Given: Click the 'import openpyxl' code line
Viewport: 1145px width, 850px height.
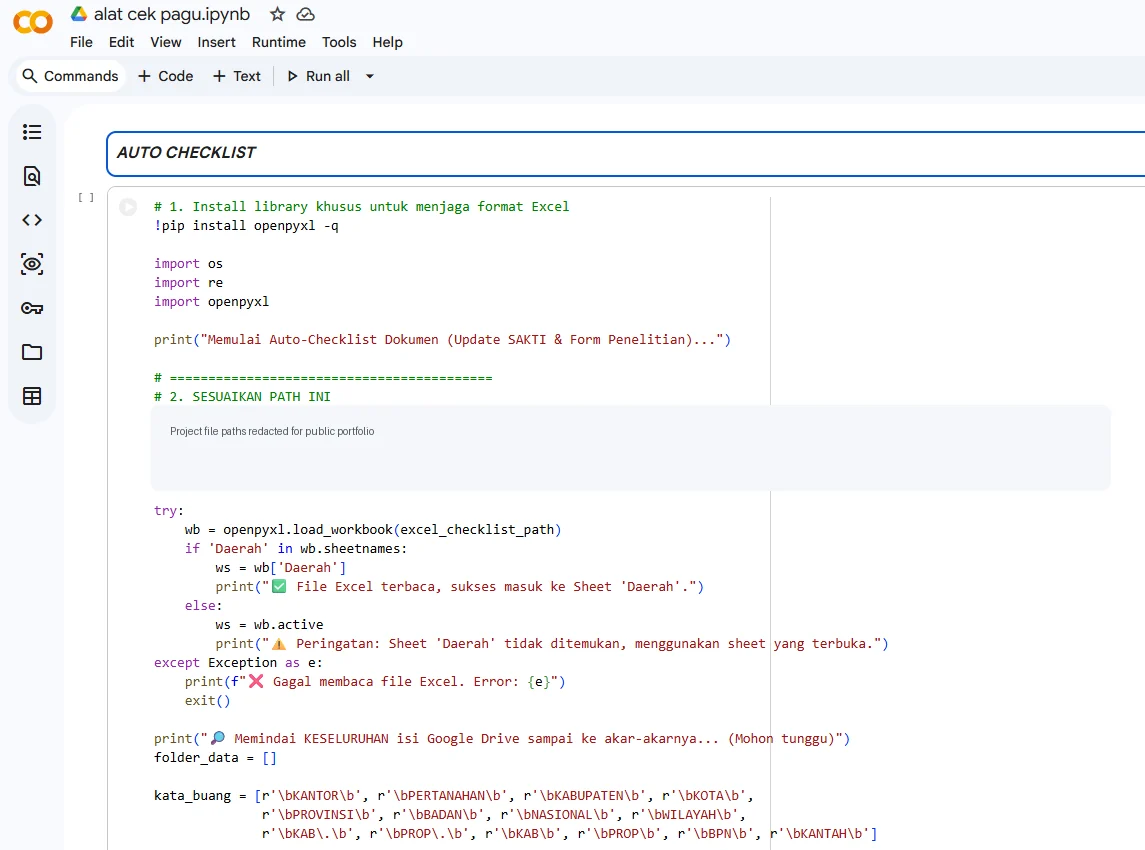Looking at the screenshot, I should pos(211,302).
